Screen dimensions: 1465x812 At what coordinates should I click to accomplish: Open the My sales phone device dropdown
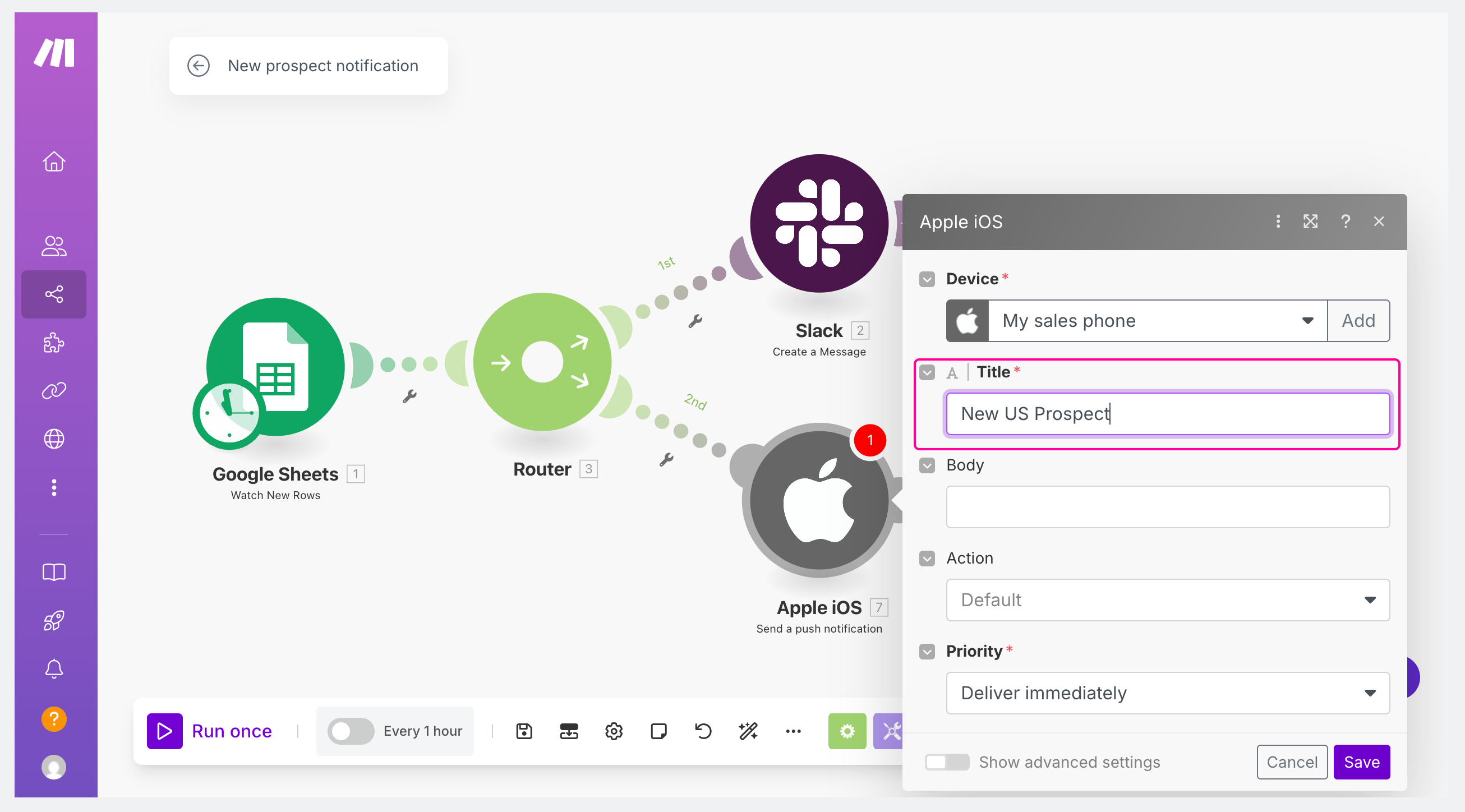pos(1157,321)
